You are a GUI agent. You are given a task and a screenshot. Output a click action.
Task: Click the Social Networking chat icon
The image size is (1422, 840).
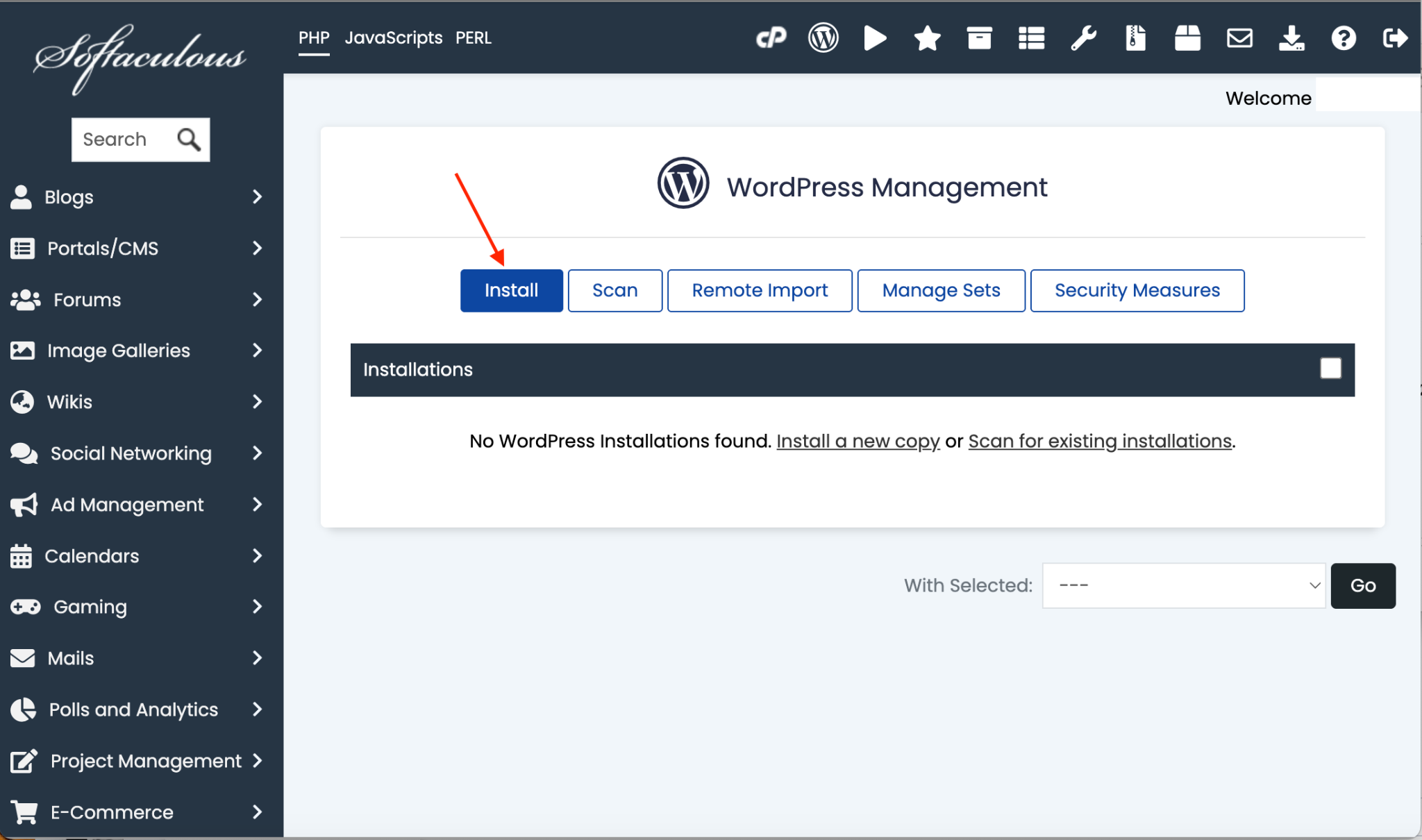(x=24, y=453)
